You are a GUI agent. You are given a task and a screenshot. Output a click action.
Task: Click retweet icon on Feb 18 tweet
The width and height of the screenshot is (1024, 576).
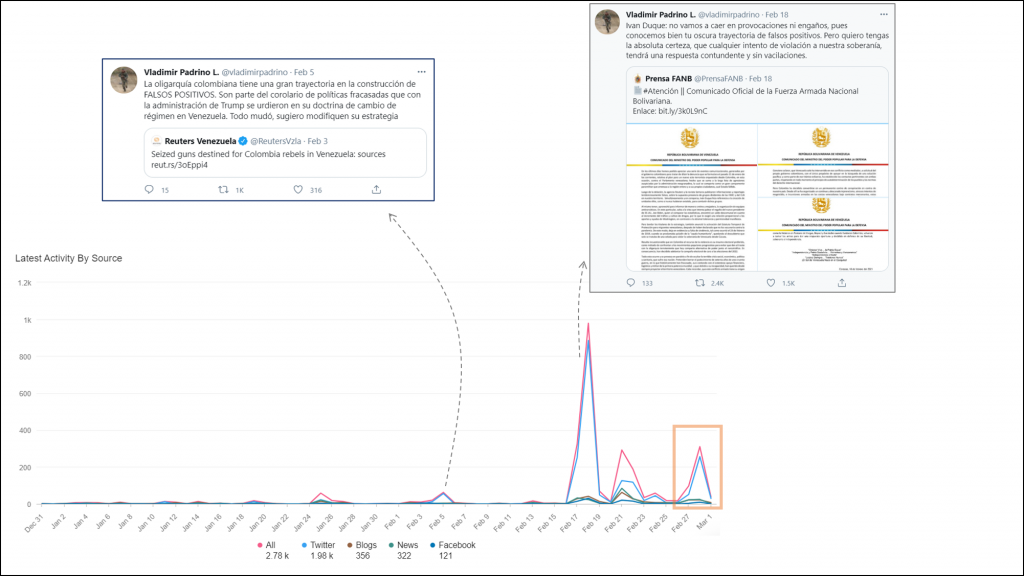(700, 283)
